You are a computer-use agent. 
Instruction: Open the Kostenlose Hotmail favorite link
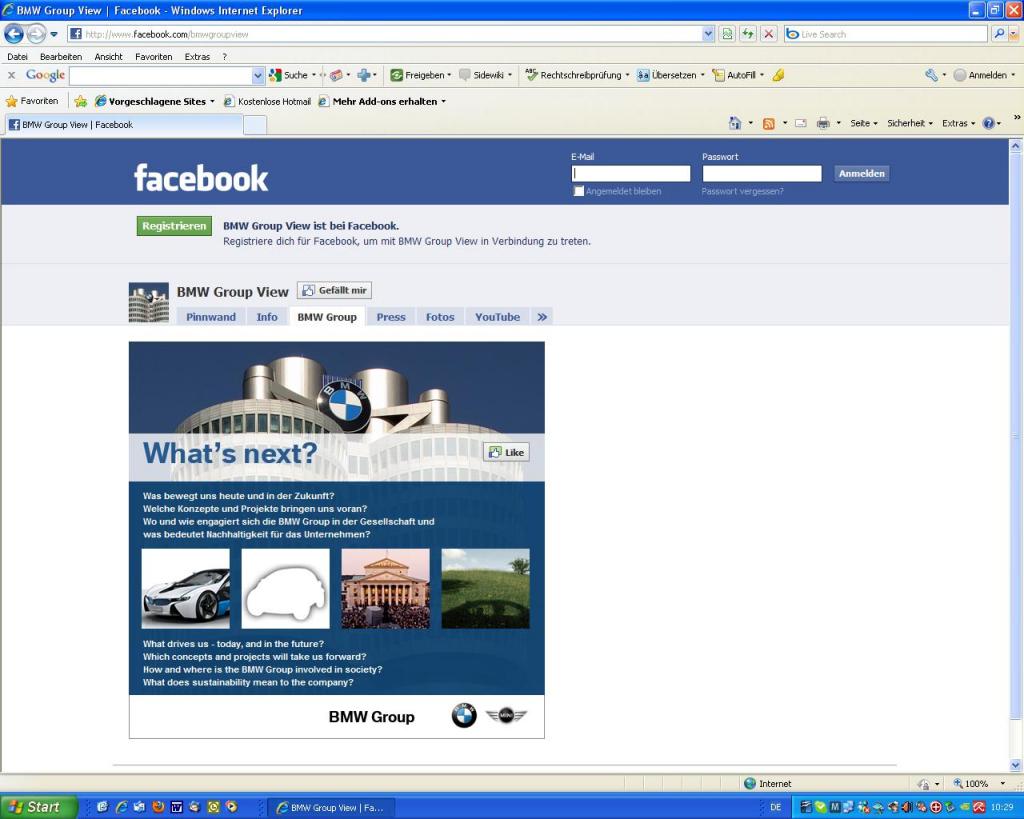267,101
